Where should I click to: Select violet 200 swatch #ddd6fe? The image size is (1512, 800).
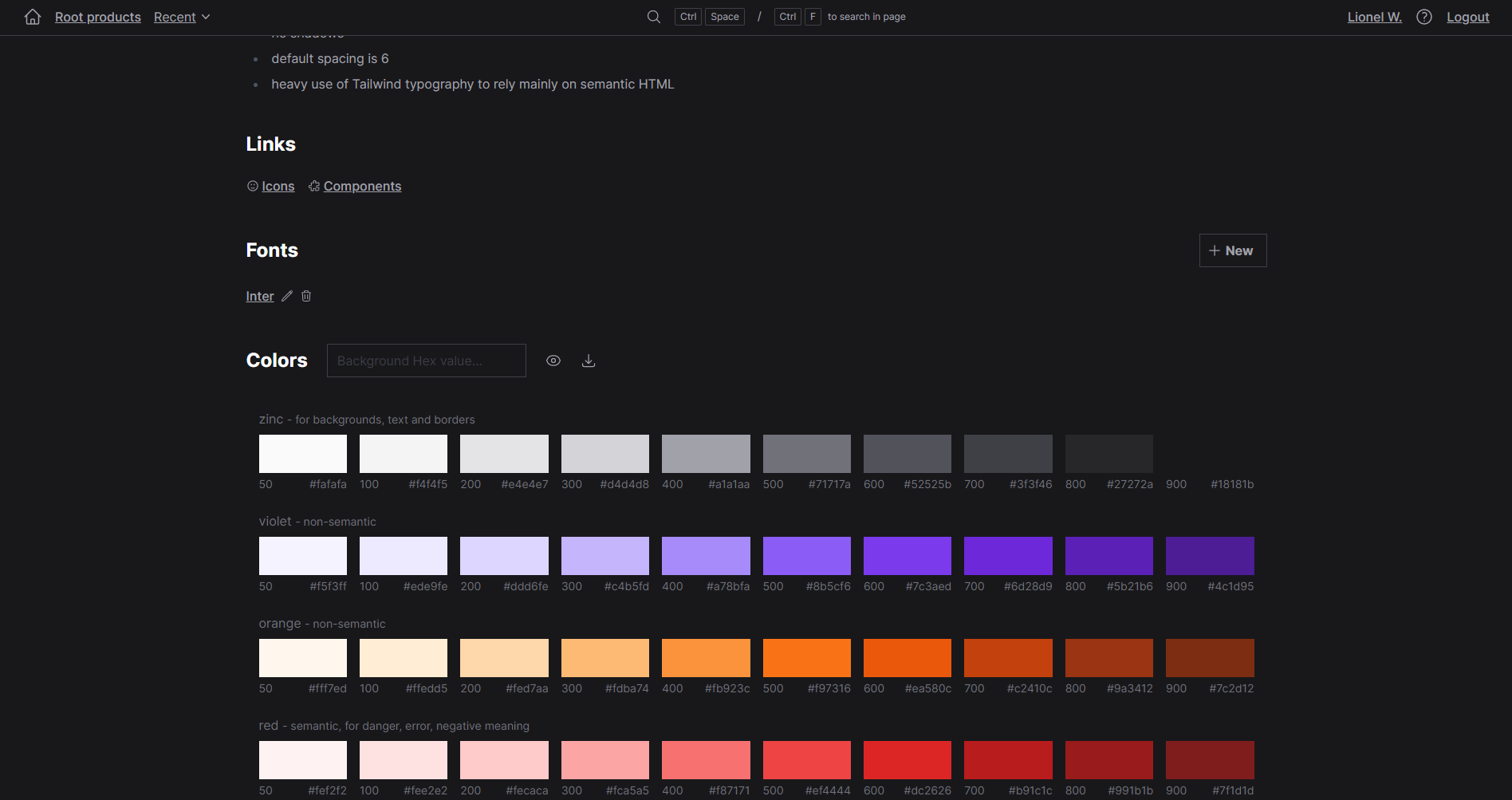[x=504, y=556]
